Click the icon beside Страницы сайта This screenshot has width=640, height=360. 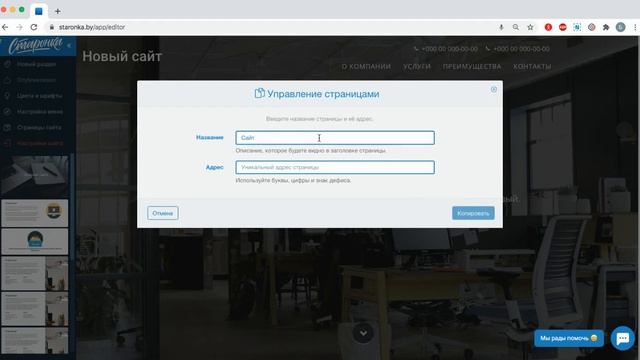[7, 127]
